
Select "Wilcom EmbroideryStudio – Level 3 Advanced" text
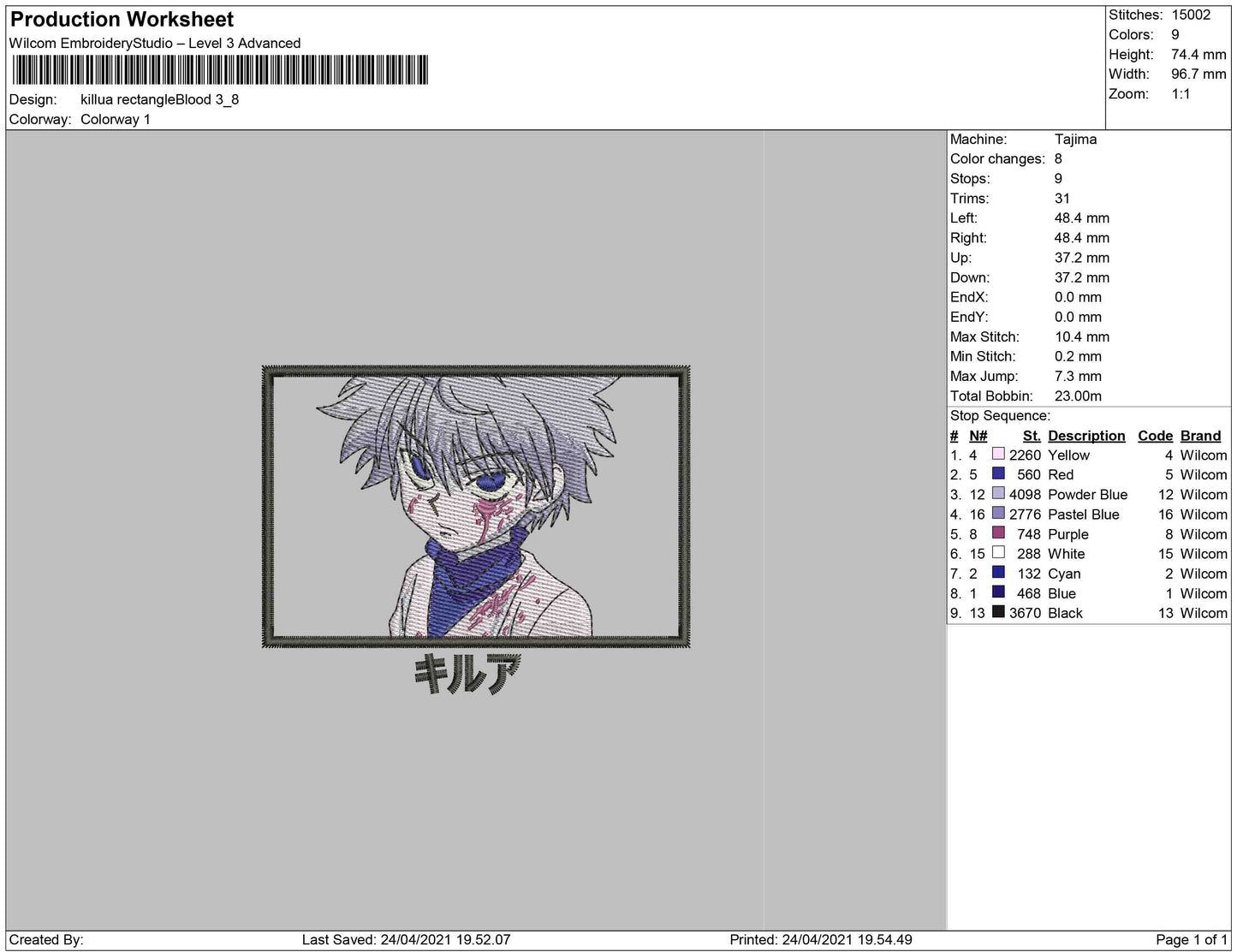155,44
